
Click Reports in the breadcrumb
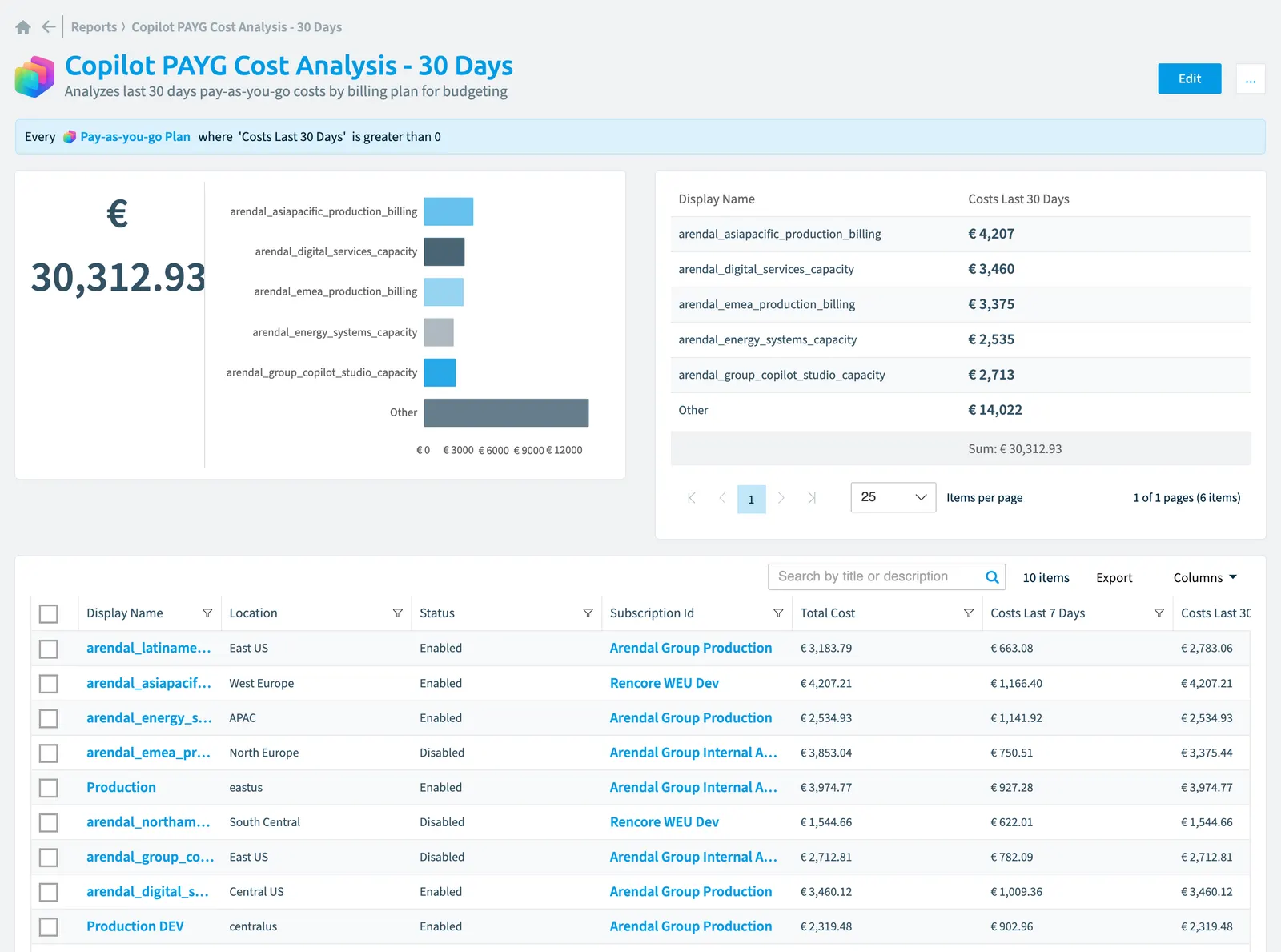[x=94, y=27]
